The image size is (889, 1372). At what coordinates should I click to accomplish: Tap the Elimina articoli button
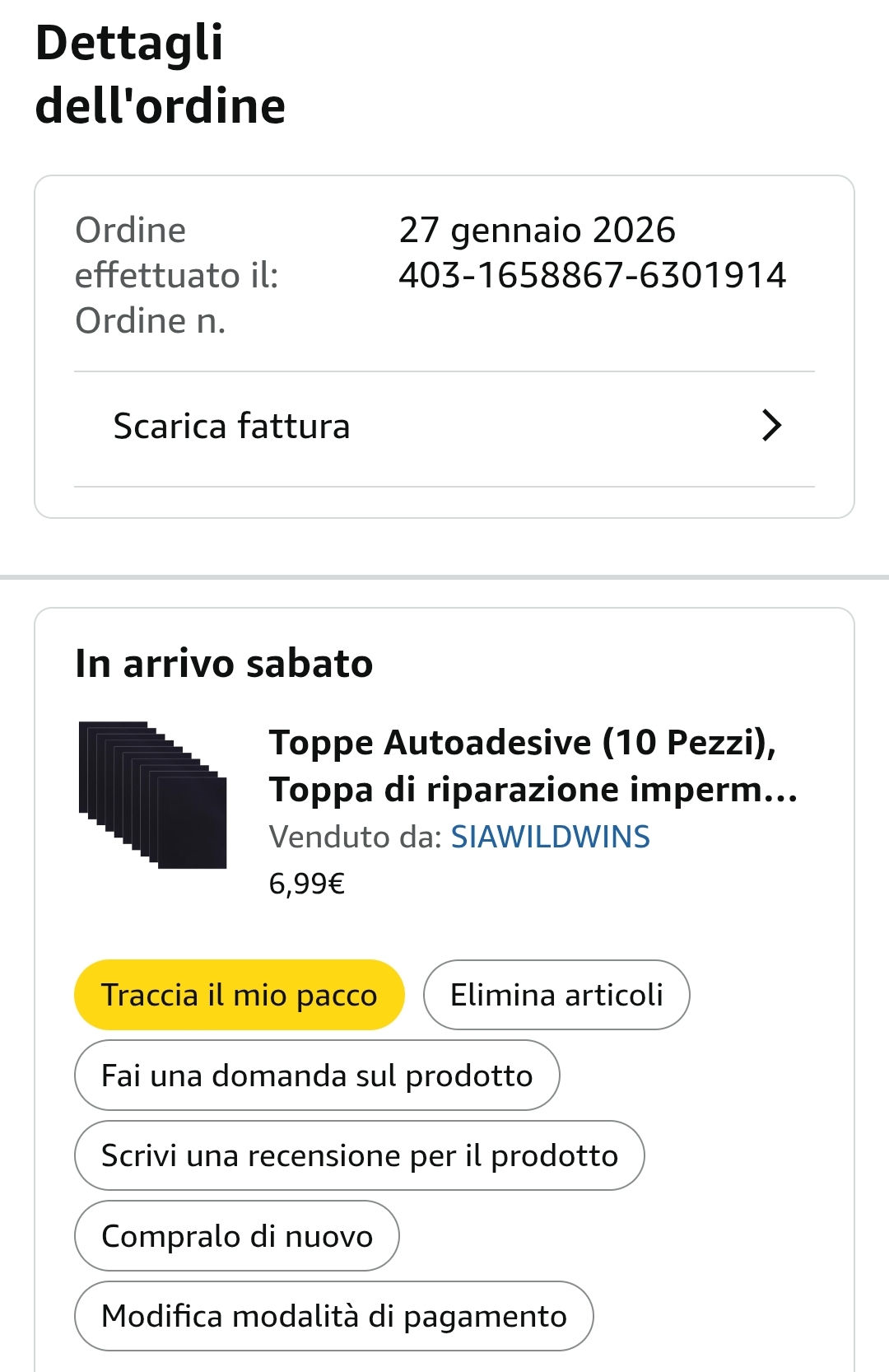(x=556, y=995)
